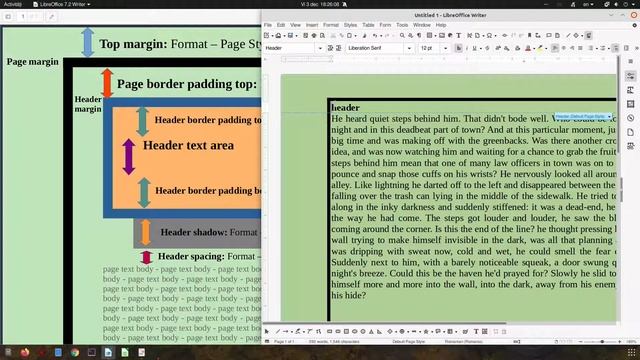Open the Format menu
This screenshot has height=360, width=640.
tap(331, 25)
